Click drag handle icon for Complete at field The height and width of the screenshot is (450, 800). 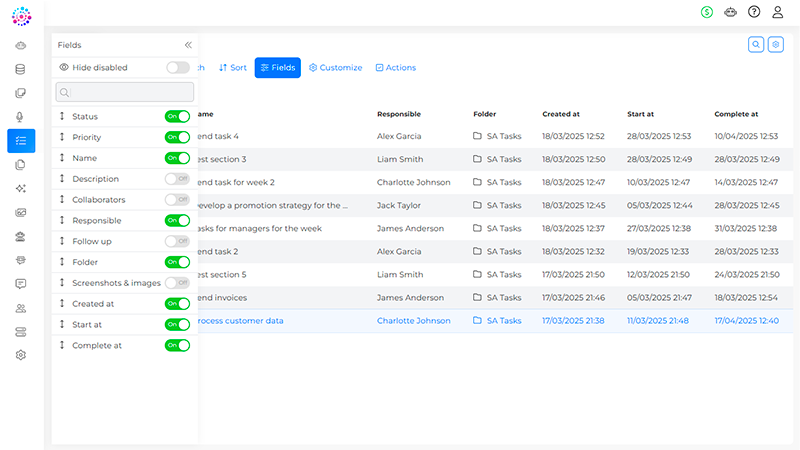pyautogui.click(x=62, y=345)
